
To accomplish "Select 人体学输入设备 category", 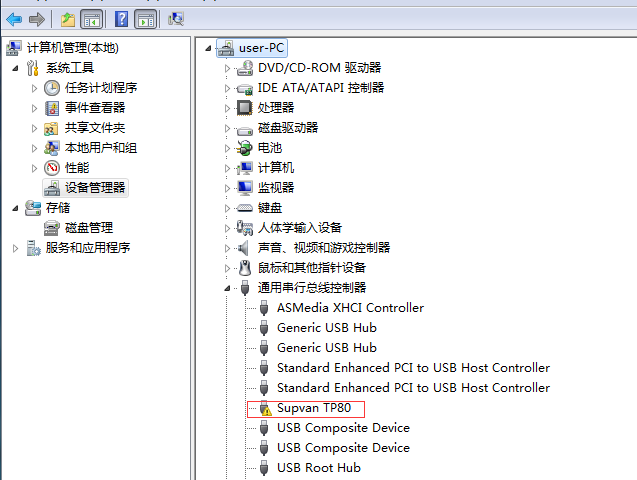I will click(299, 228).
